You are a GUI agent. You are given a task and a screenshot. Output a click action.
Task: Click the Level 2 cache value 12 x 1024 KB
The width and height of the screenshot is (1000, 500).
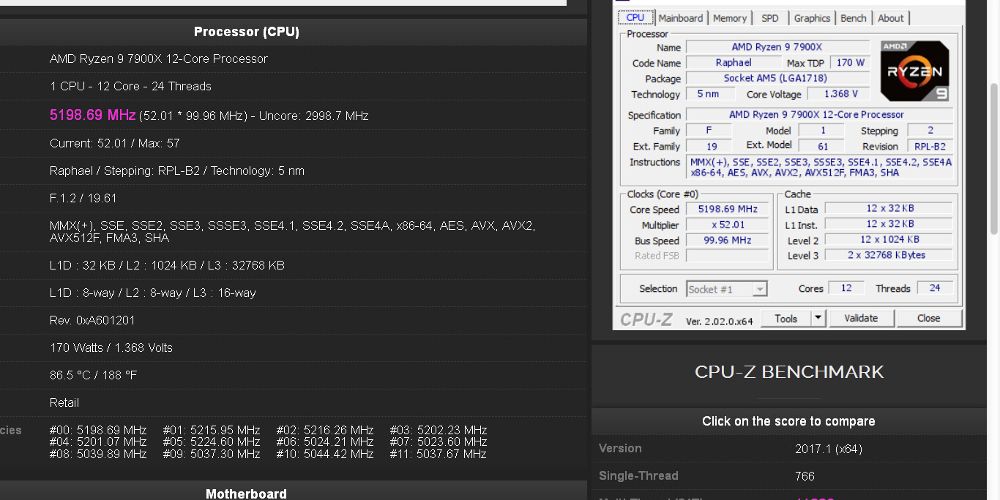click(889, 239)
